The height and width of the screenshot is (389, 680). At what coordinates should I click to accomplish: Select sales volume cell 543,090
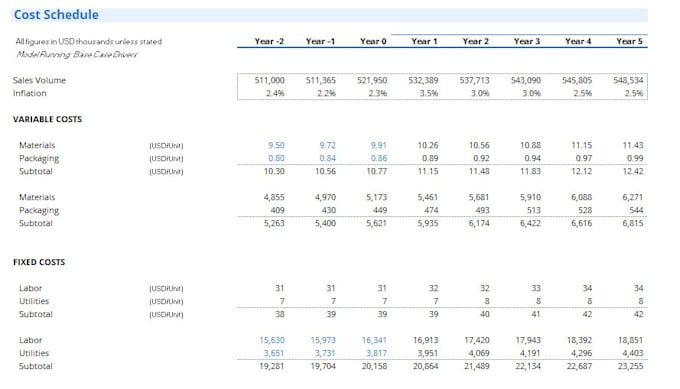(x=526, y=80)
